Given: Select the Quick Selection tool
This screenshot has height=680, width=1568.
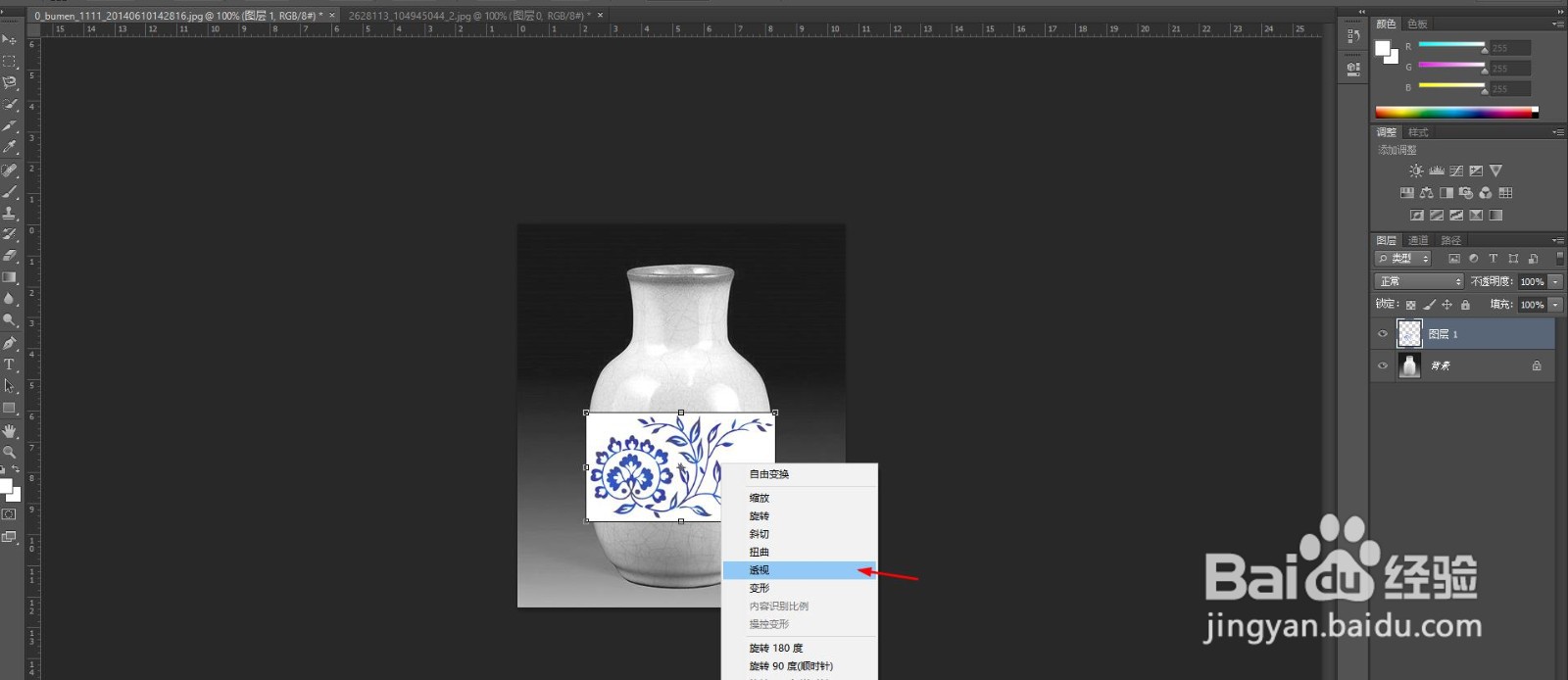Looking at the screenshot, I should 10,104.
